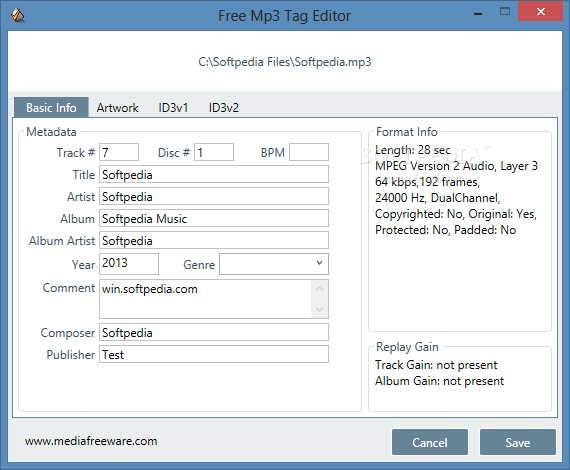Click 'Track Gain: not present' text
The image size is (570, 470).
(436, 365)
